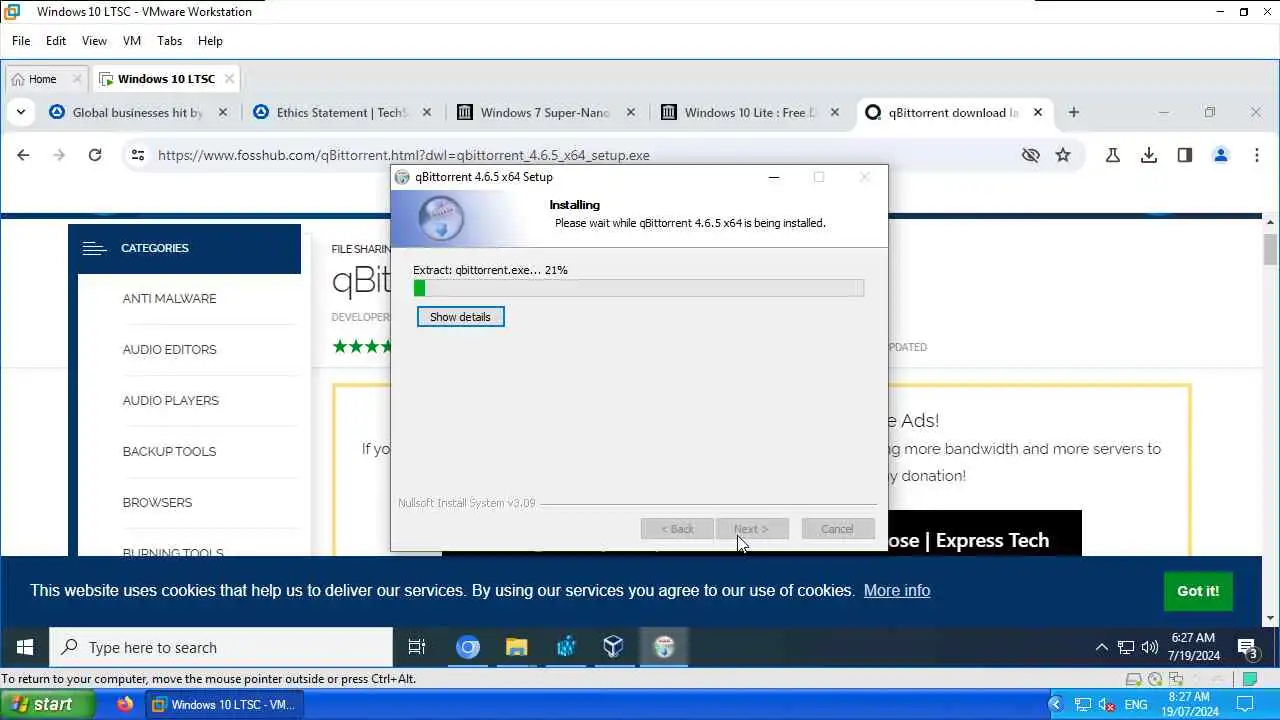Click guest volume speaker icon
Image resolution: width=1280 pixels, height=720 pixels.
coord(1149,647)
